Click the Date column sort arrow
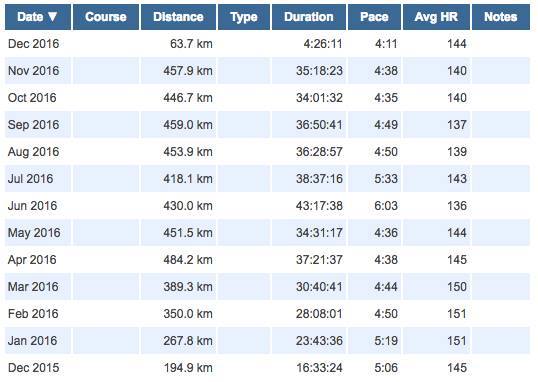538x382 pixels. pos(52,16)
